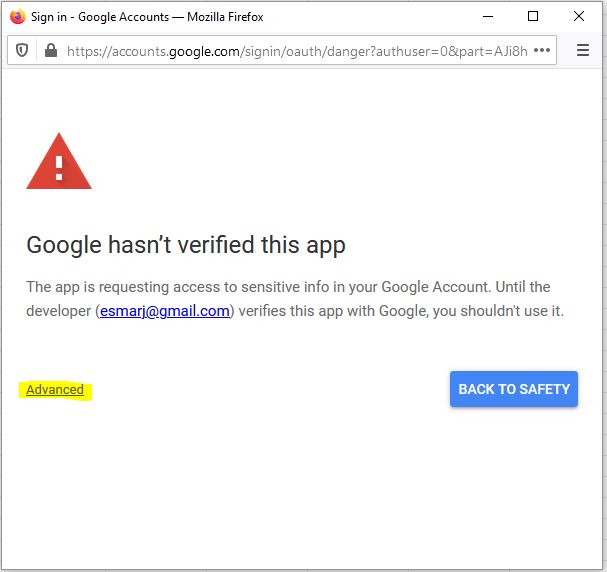Image resolution: width=607 pixels, height=572 pixels.
Task: Click the sensitive info warning paragraph
Action: coord(295,299)
